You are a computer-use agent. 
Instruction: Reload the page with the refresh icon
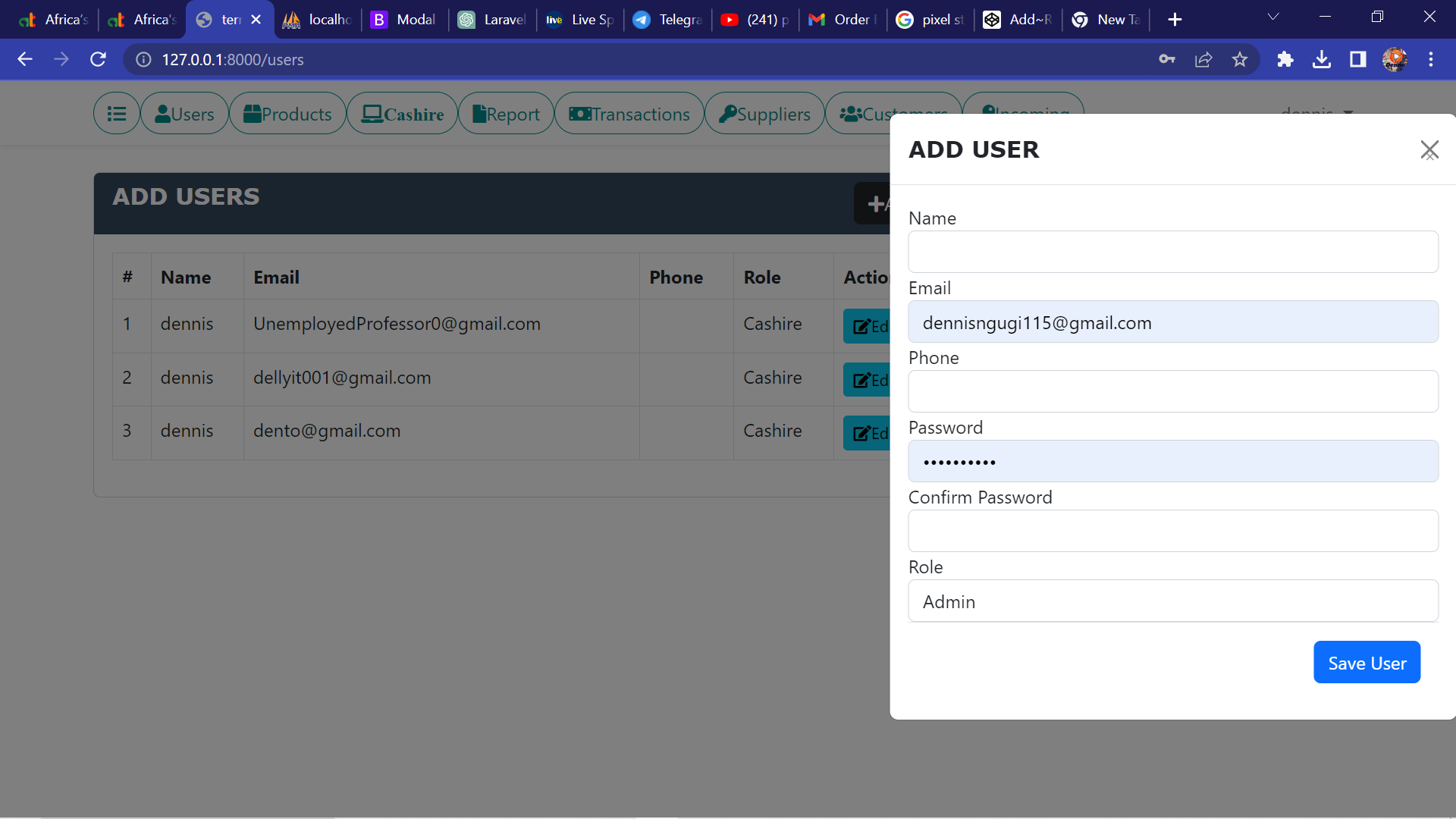coord(98,59)
